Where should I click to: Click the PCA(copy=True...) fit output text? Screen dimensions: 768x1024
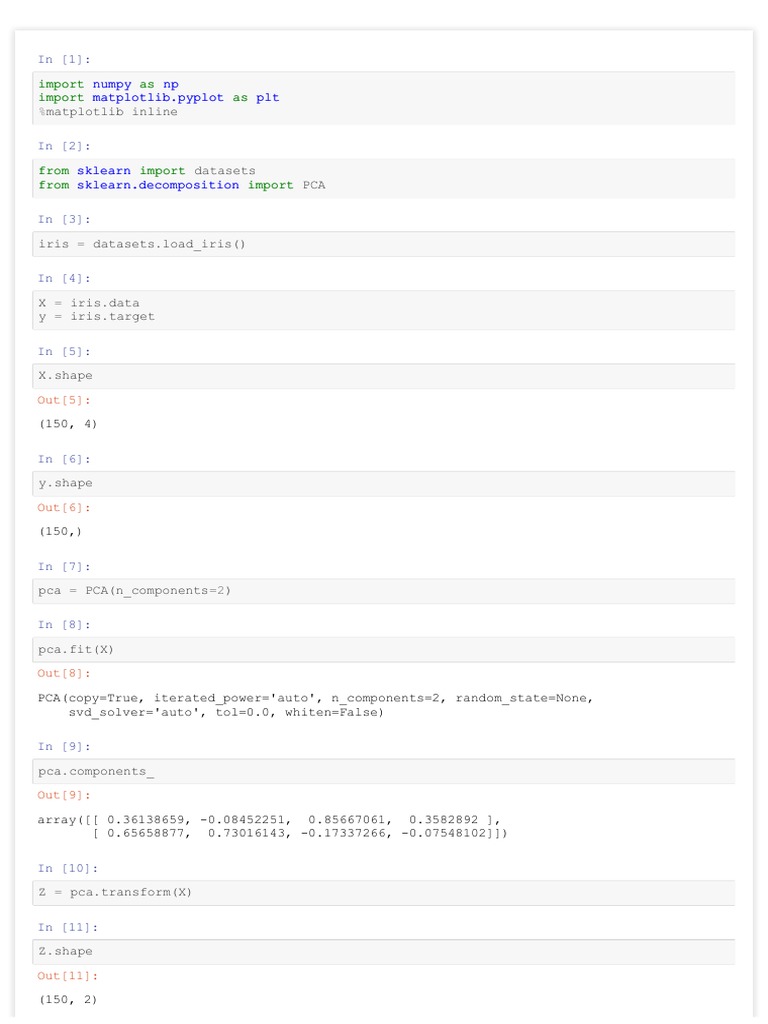(x=315, y=705)
